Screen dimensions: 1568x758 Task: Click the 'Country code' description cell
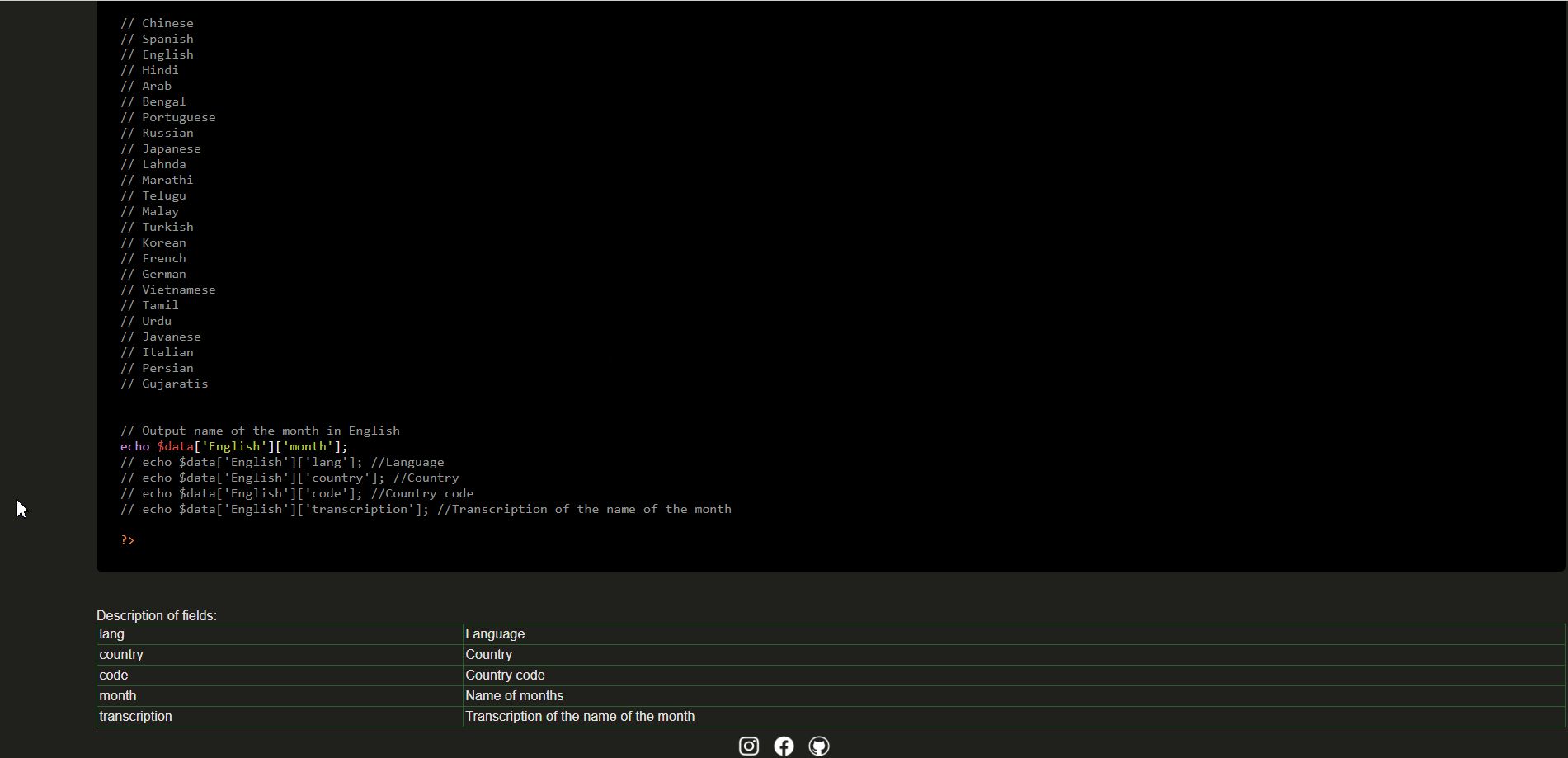click(1014, 676)
